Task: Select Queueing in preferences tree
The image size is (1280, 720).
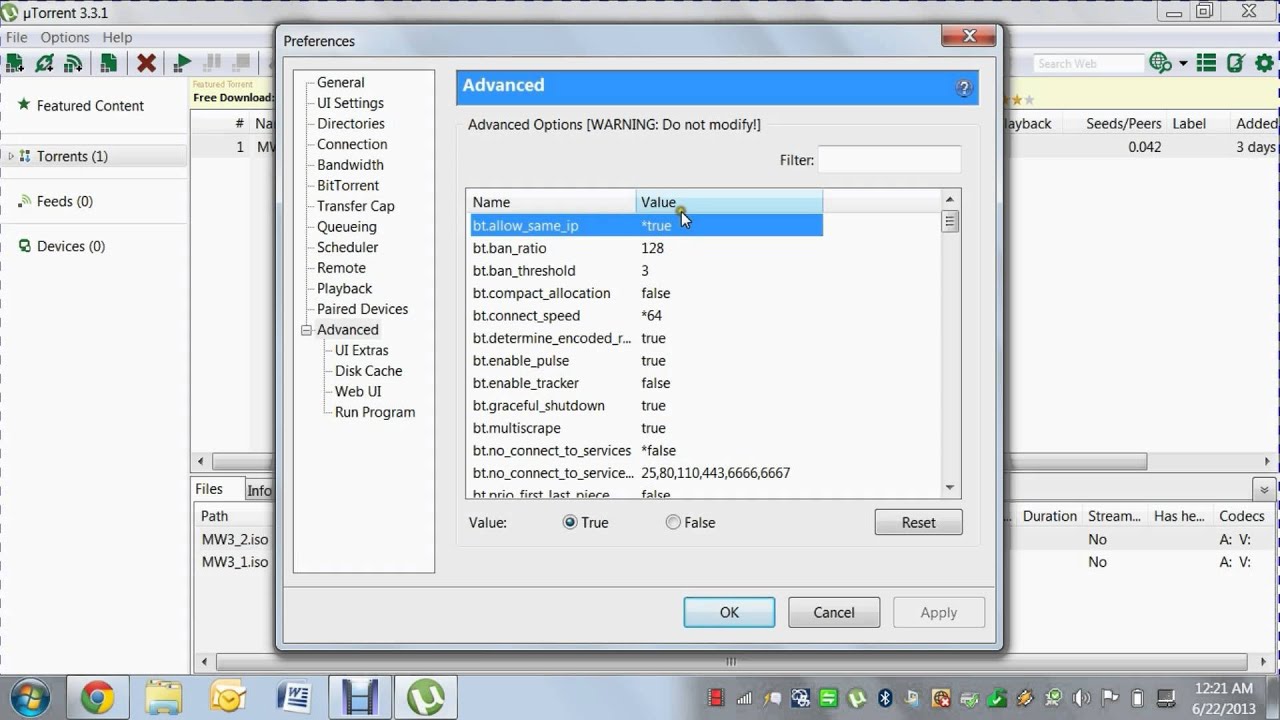Action: point(347,227)
